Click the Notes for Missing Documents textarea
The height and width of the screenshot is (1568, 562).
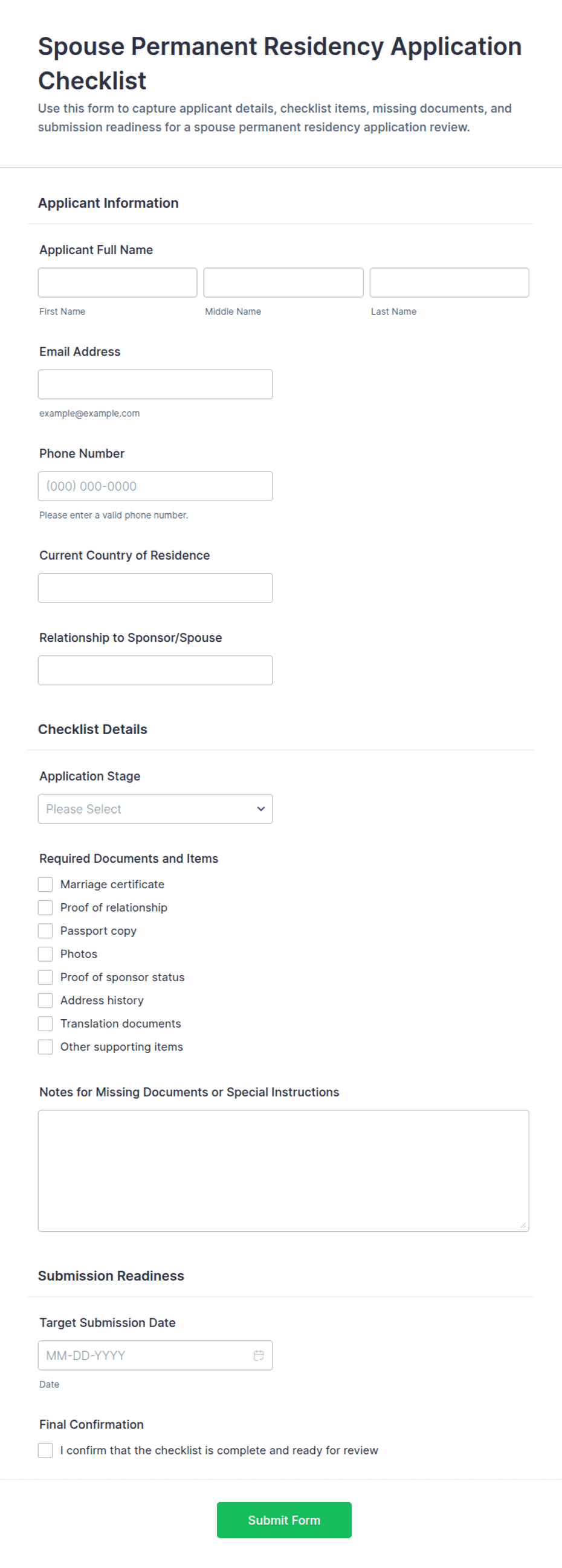pos(283,1170)
